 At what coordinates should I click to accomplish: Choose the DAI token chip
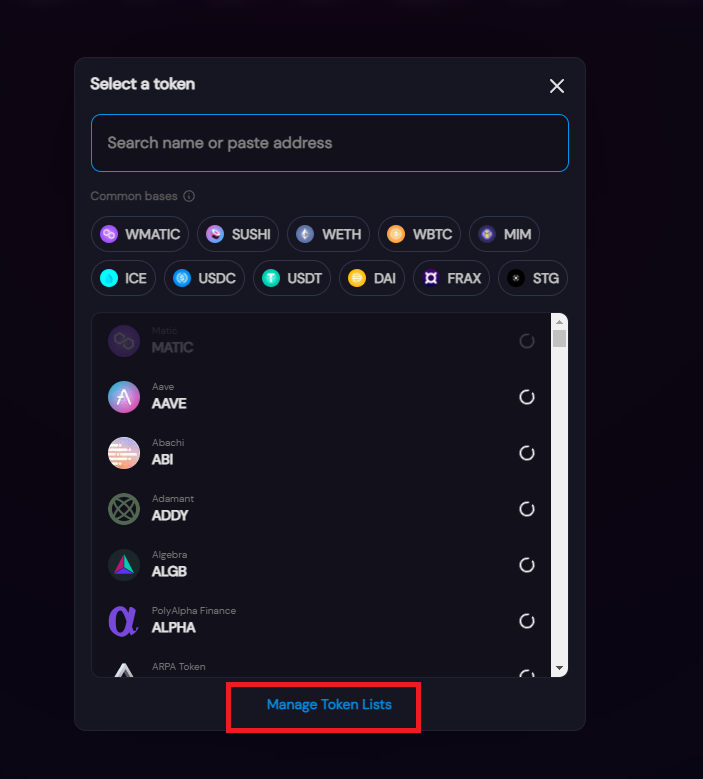tap(372, 278)
